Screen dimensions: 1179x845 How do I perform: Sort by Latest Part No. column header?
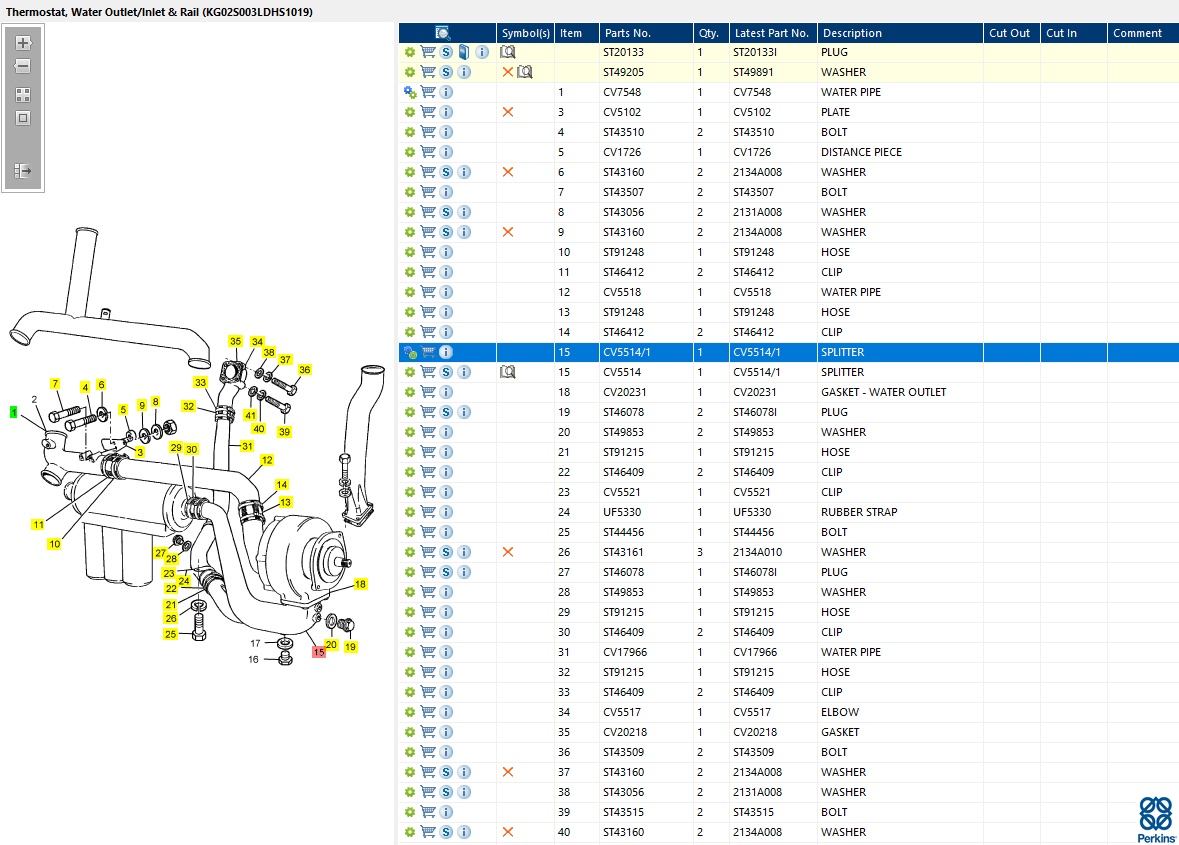[x=772, y=33]
